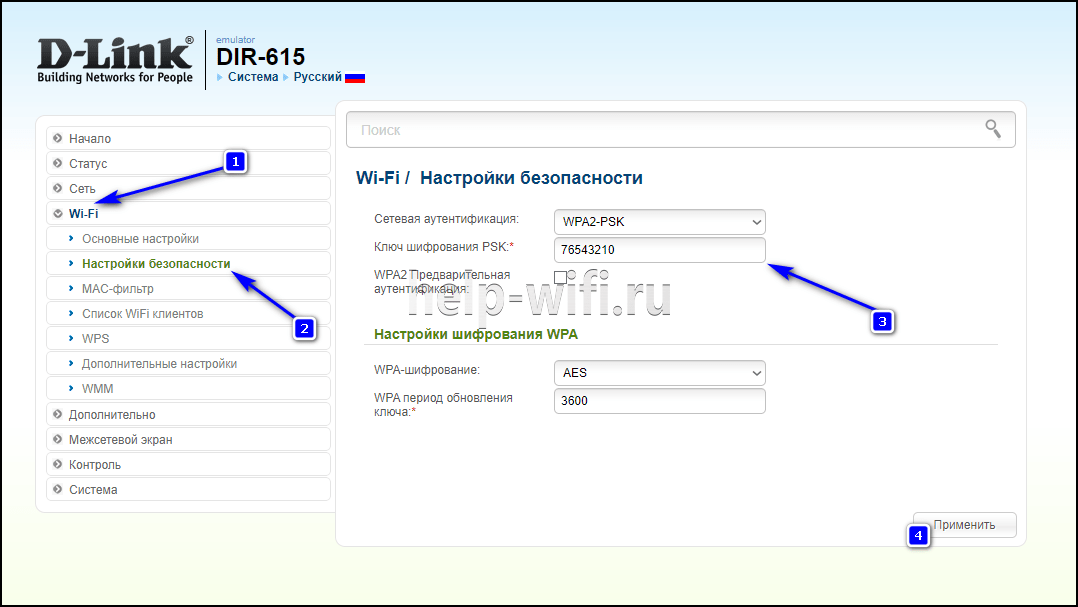Click the Применить button
This screenshot has width=1078, height=607.
pos(965,525)
